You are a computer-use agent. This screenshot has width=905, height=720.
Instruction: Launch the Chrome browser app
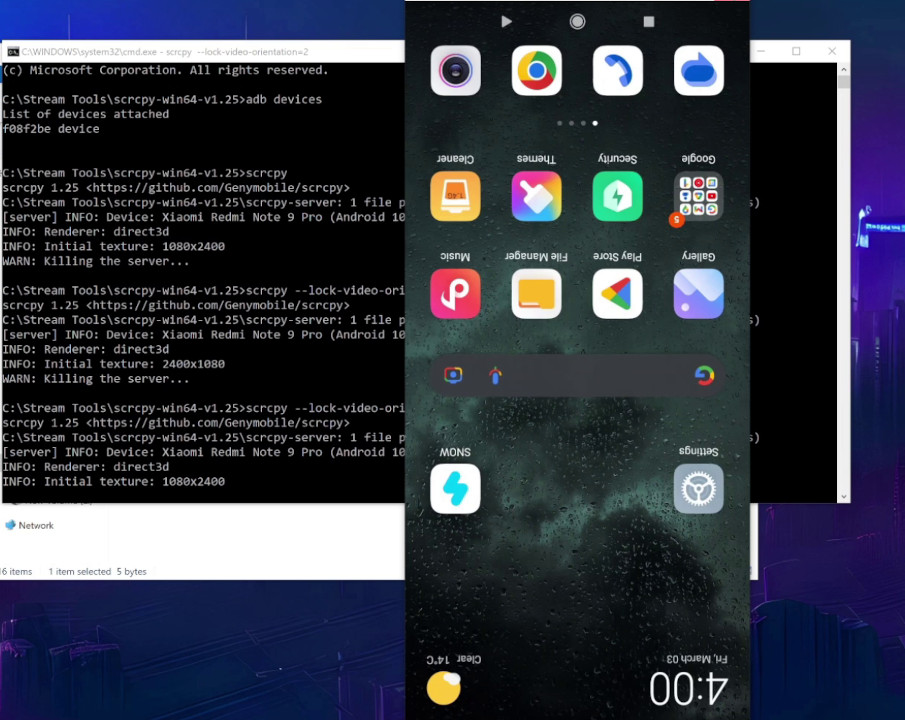(x=536, y=70)
